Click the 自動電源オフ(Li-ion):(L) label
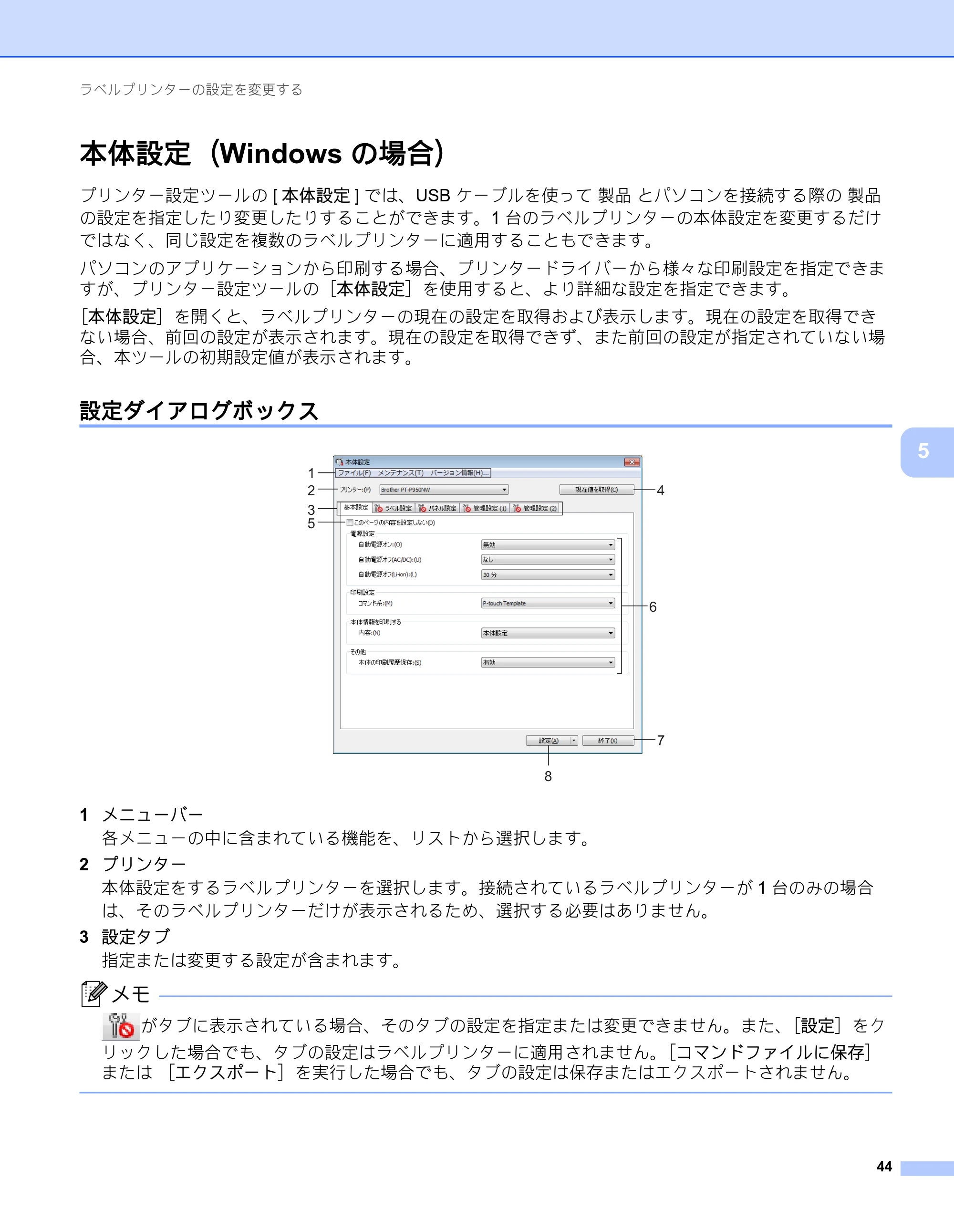 [x=387, y=575]
